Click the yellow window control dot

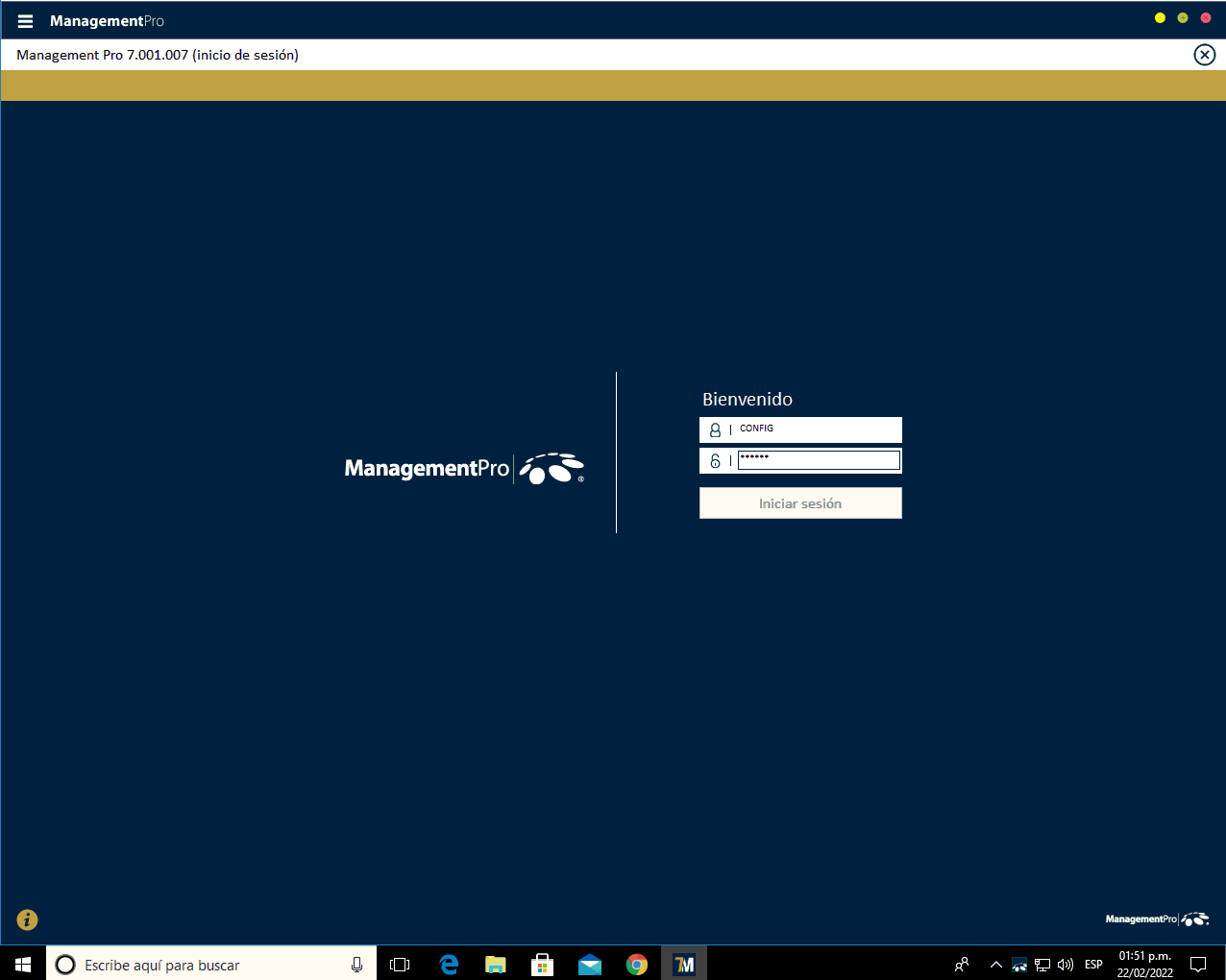pos(1160,18)
